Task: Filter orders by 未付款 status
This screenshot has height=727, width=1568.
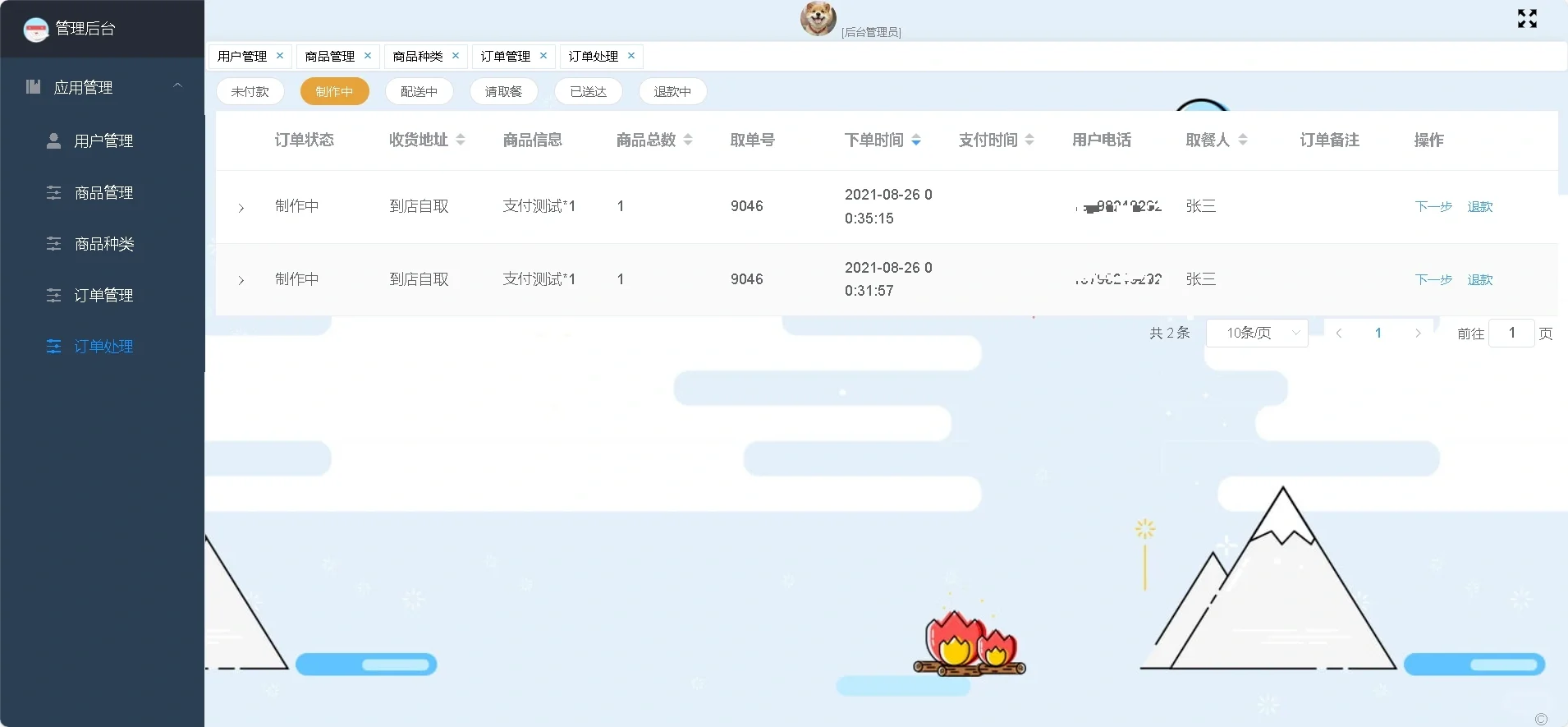Action: coord(250,91)
